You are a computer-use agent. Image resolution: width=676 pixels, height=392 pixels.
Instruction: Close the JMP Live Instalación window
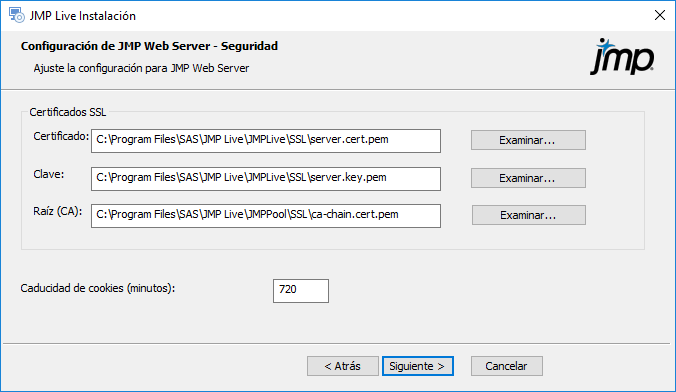click(x=659, y=15)
